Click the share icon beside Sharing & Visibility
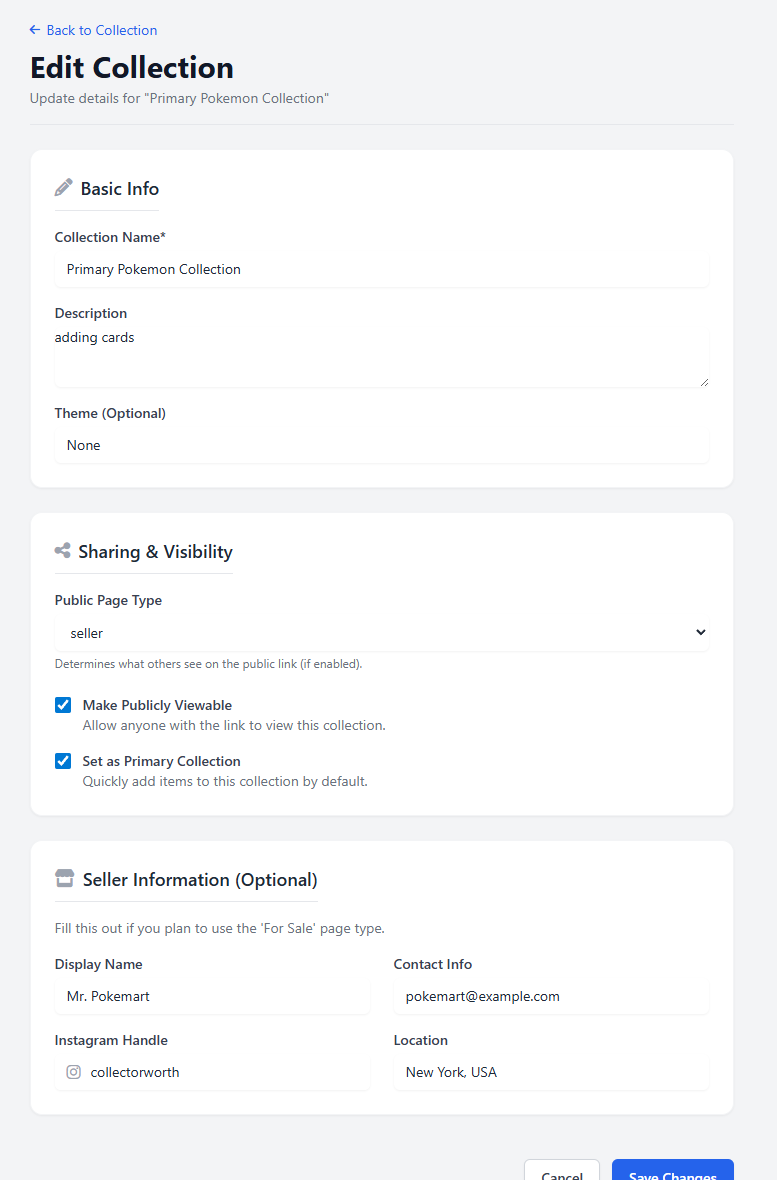 pos(62,551)
